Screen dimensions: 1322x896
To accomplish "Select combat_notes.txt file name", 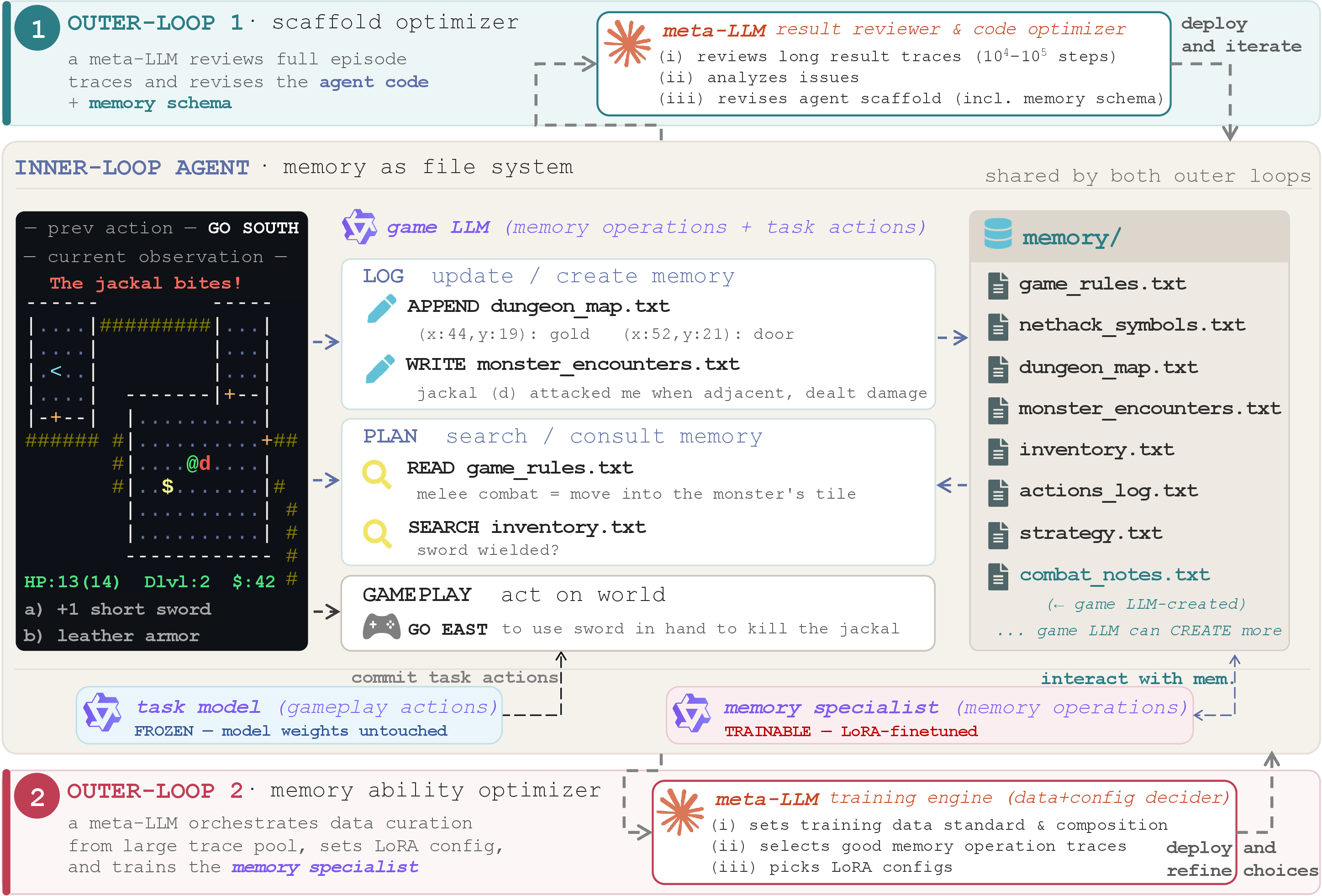I will [x=1114, y=575].
